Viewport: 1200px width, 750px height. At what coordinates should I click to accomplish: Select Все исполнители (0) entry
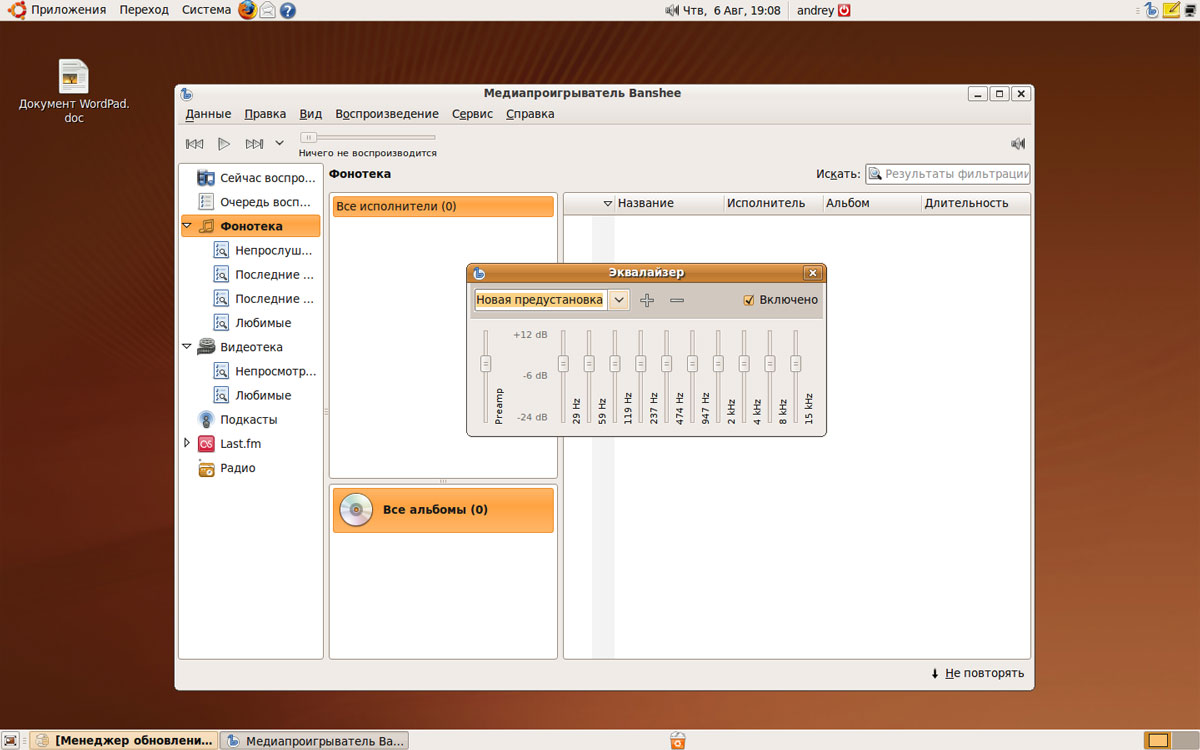coord(443,206)
